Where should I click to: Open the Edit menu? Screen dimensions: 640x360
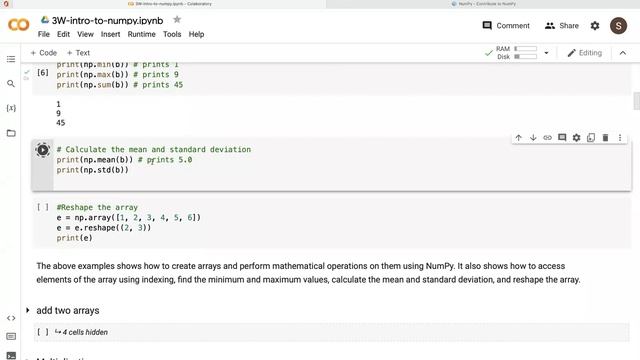click(63, 34)
